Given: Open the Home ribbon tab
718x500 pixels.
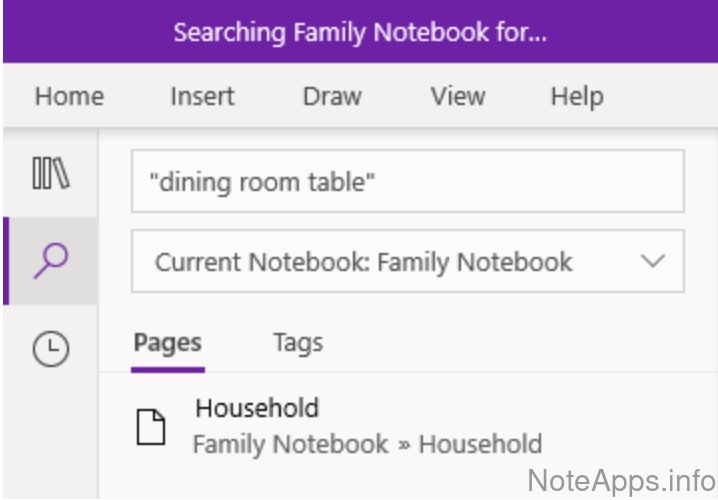Looking at the screenshot, I should coord(69,96).
